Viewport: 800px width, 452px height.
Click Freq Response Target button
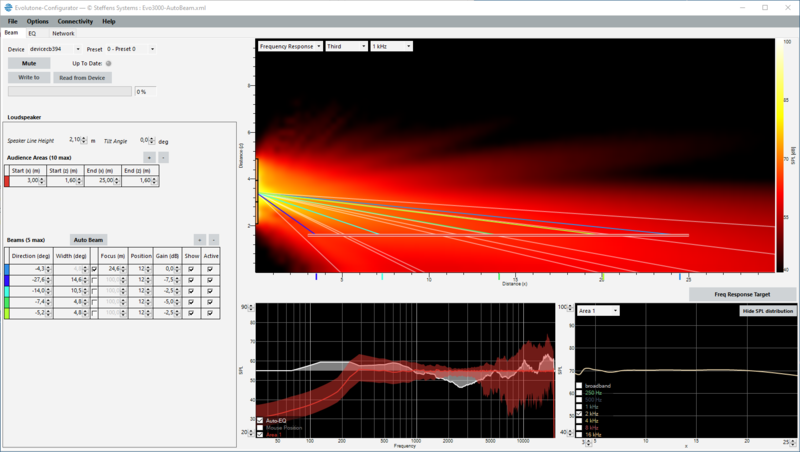pyautogui.click(x=742, y=294)
